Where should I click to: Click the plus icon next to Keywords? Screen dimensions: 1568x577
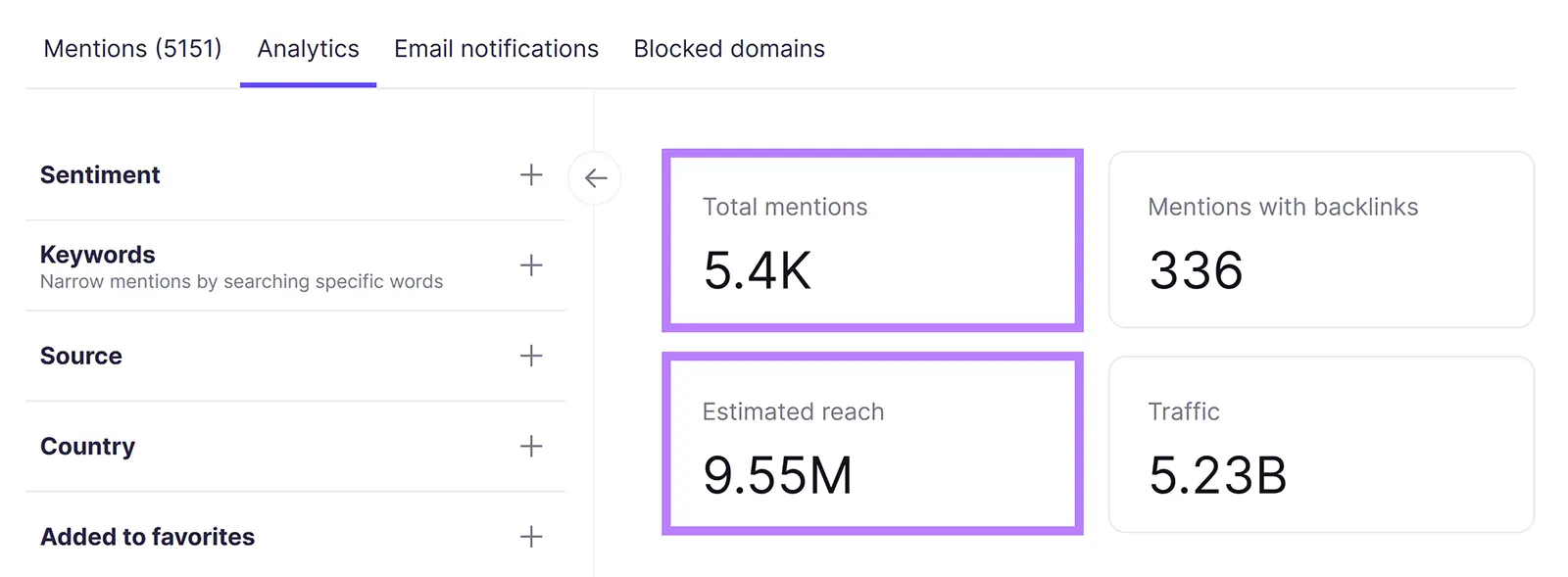(530, 265)
